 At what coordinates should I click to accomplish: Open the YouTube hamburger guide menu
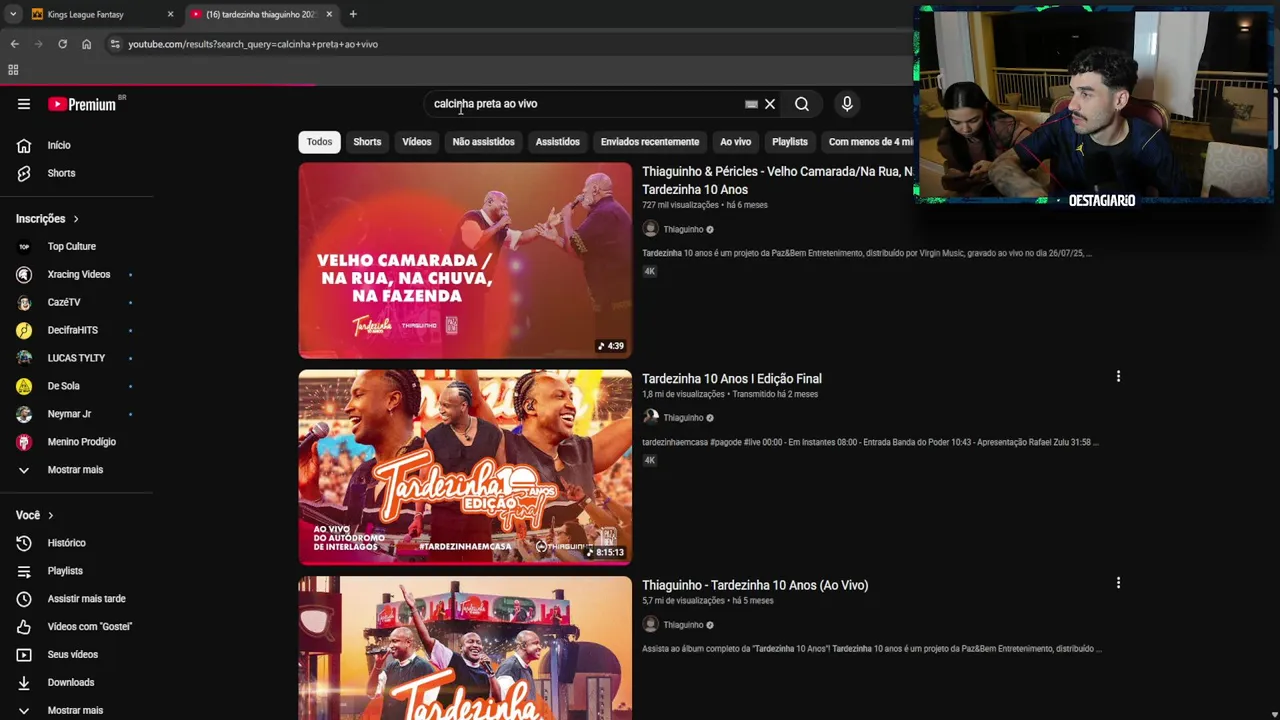click(x=24, y=104)
